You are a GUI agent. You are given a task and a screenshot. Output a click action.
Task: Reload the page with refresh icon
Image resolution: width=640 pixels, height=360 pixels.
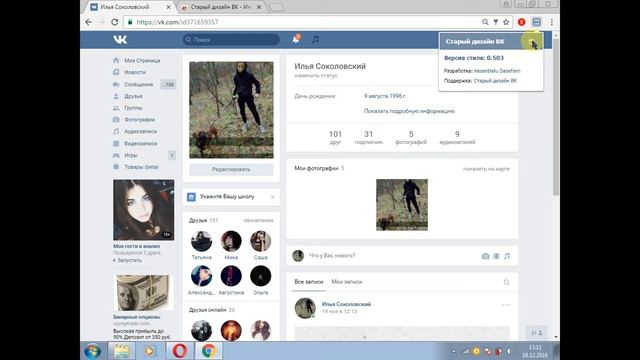click(x=115, y=22)
